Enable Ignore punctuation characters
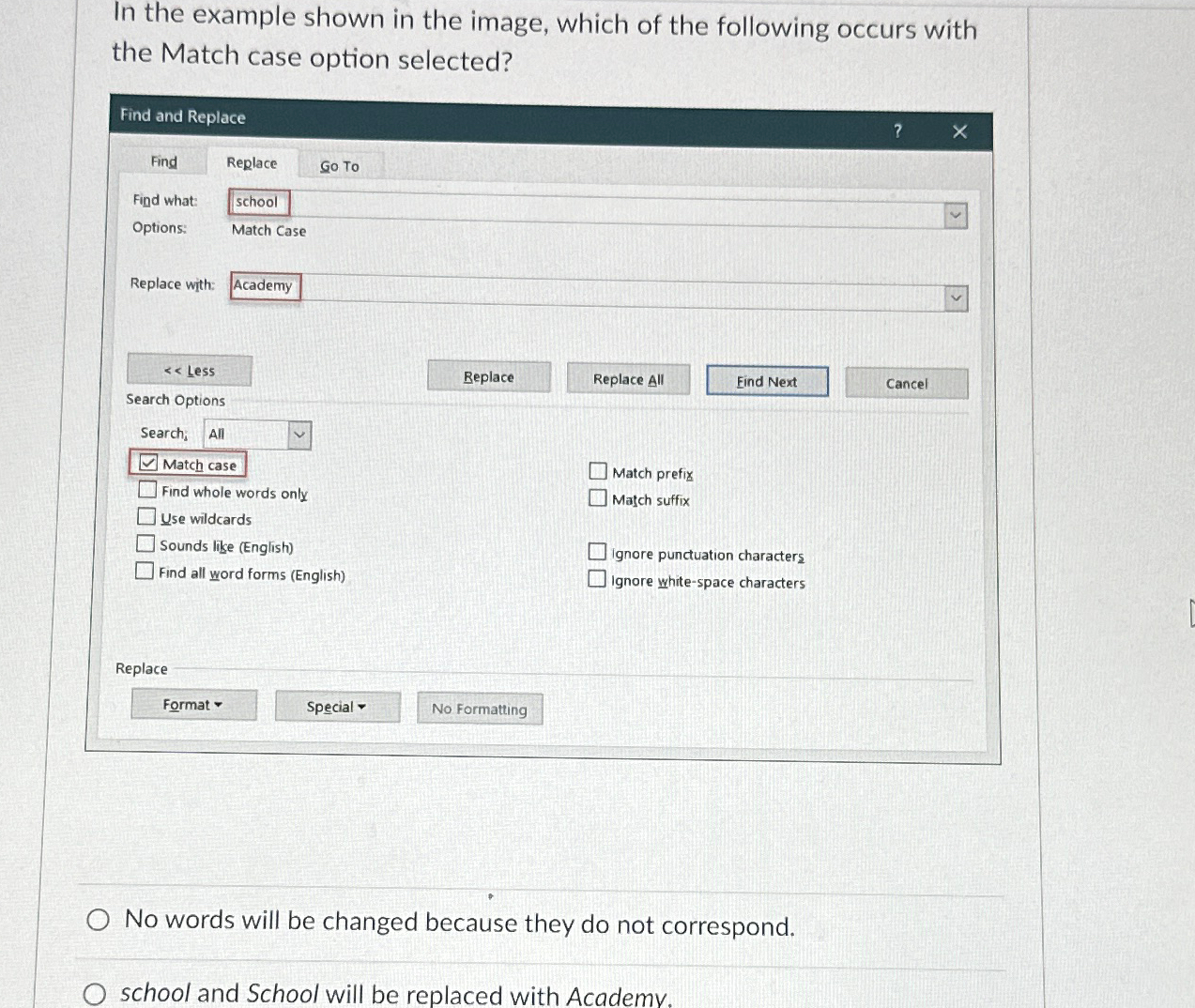This screenshot has width=1195, height=1008. click(597, 551)
